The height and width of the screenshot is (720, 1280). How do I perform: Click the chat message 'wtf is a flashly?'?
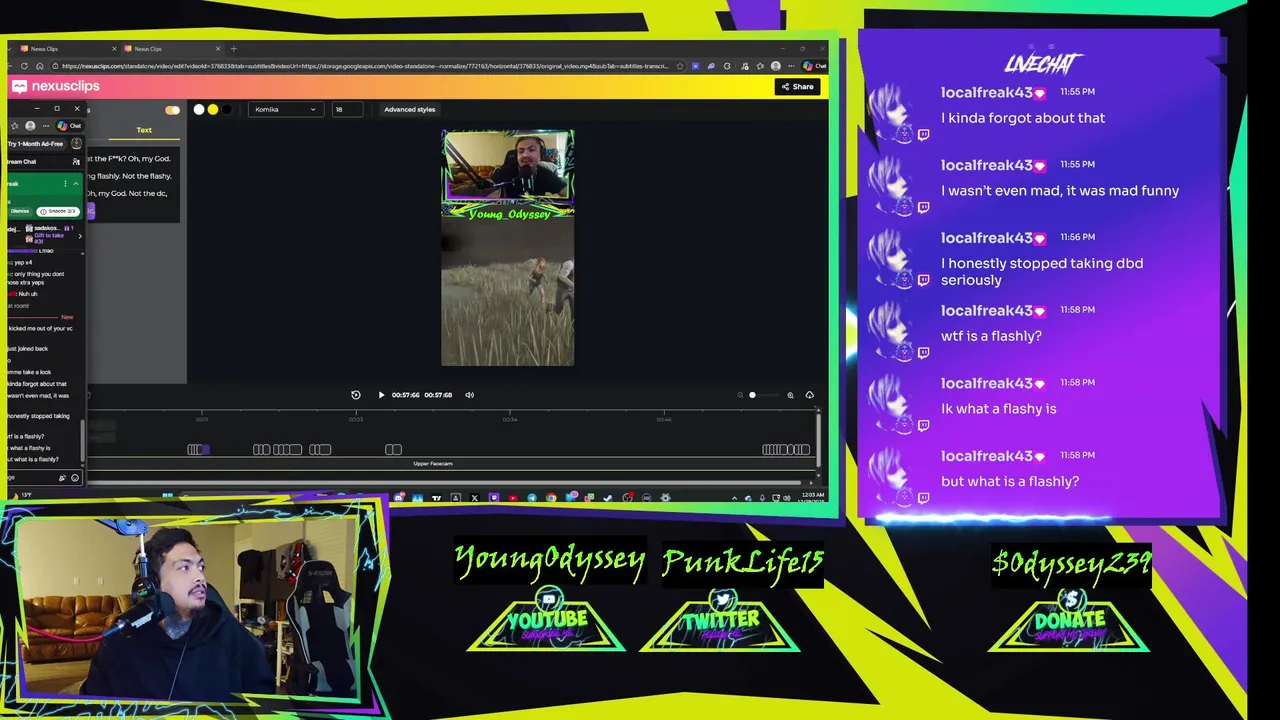(x=991, y=336)
